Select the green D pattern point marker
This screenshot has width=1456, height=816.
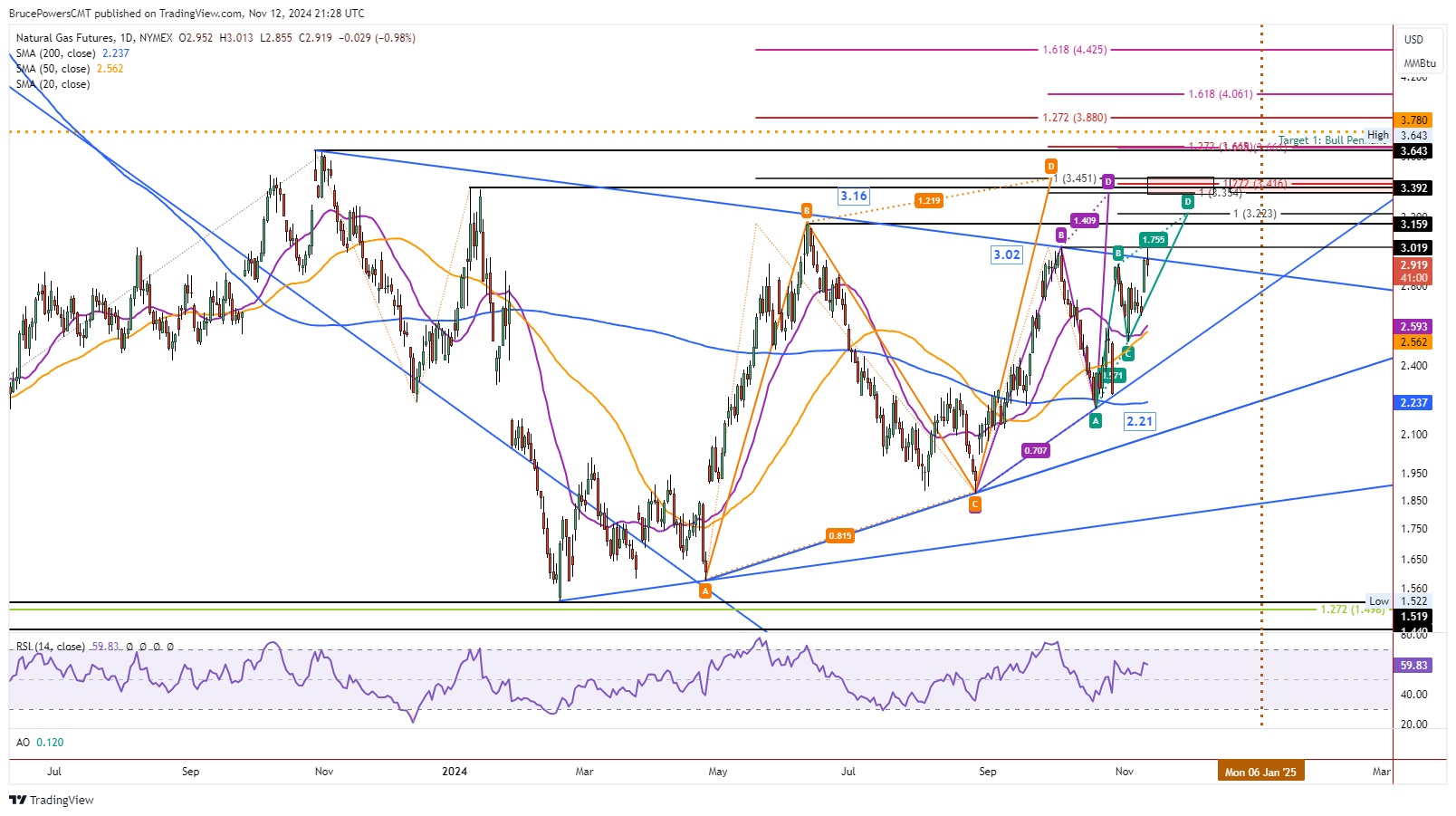click(x=1188, y=201)
